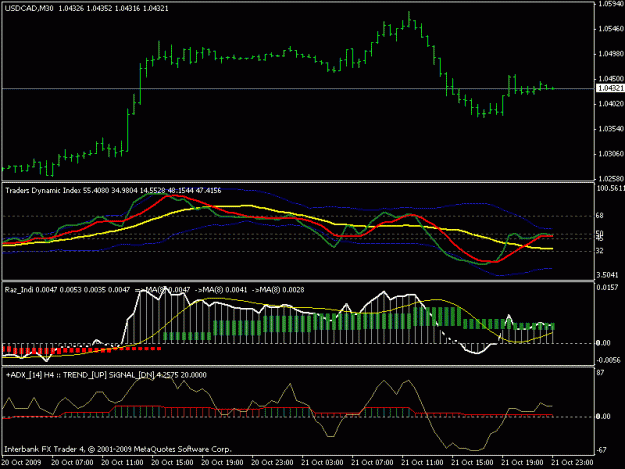Click the 21 Oct 03:00 time label
Viewport: 625px width, 469px height.
point(322,462)
